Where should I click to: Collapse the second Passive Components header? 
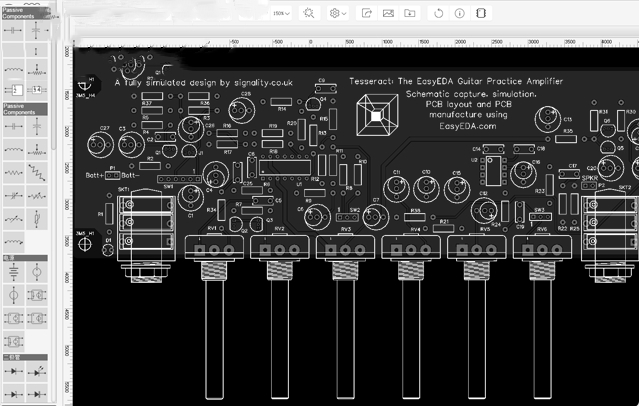pyautogui.click(x=25, y=109)
